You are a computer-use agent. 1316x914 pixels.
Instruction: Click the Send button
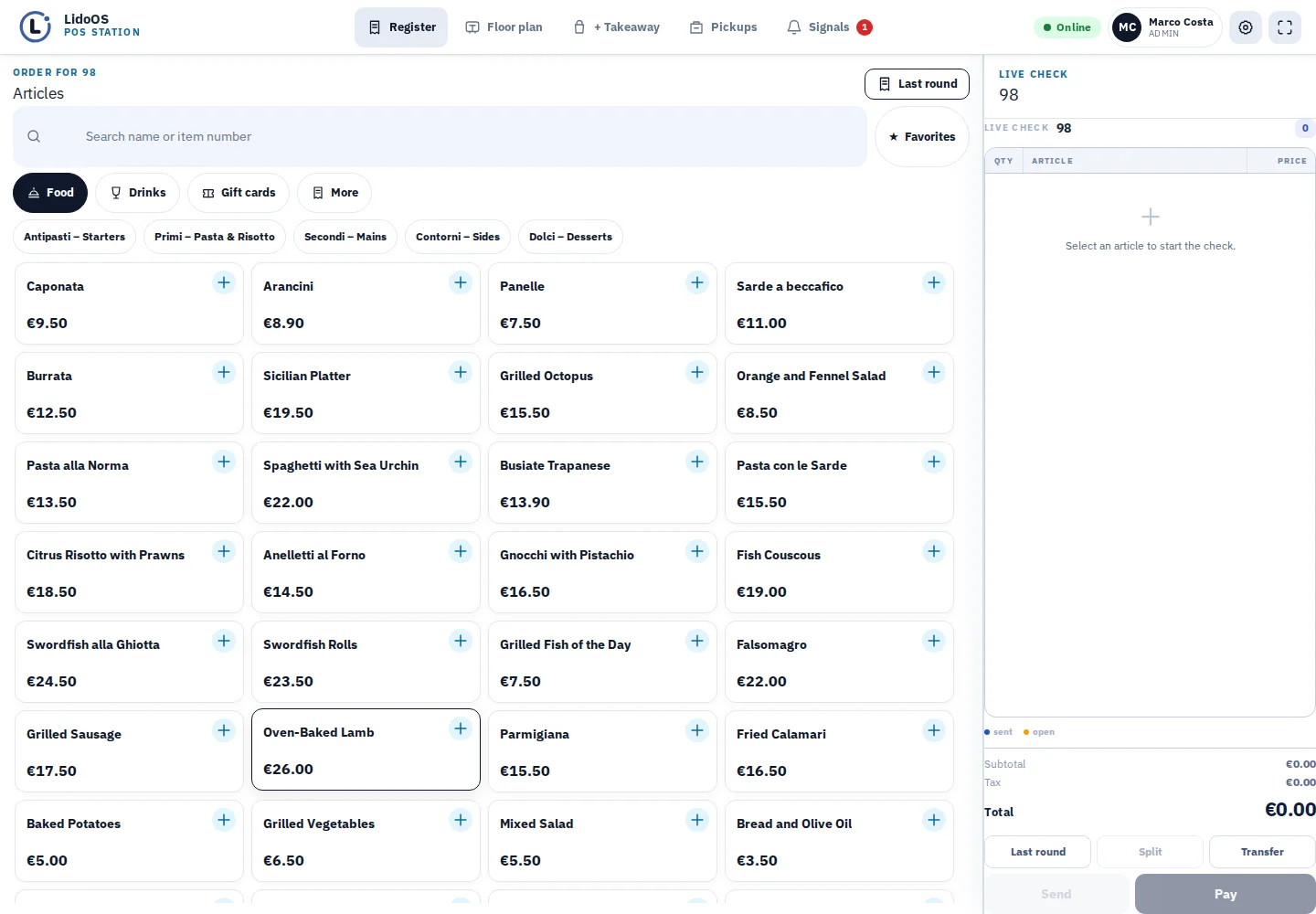[x=1056, y=894]
